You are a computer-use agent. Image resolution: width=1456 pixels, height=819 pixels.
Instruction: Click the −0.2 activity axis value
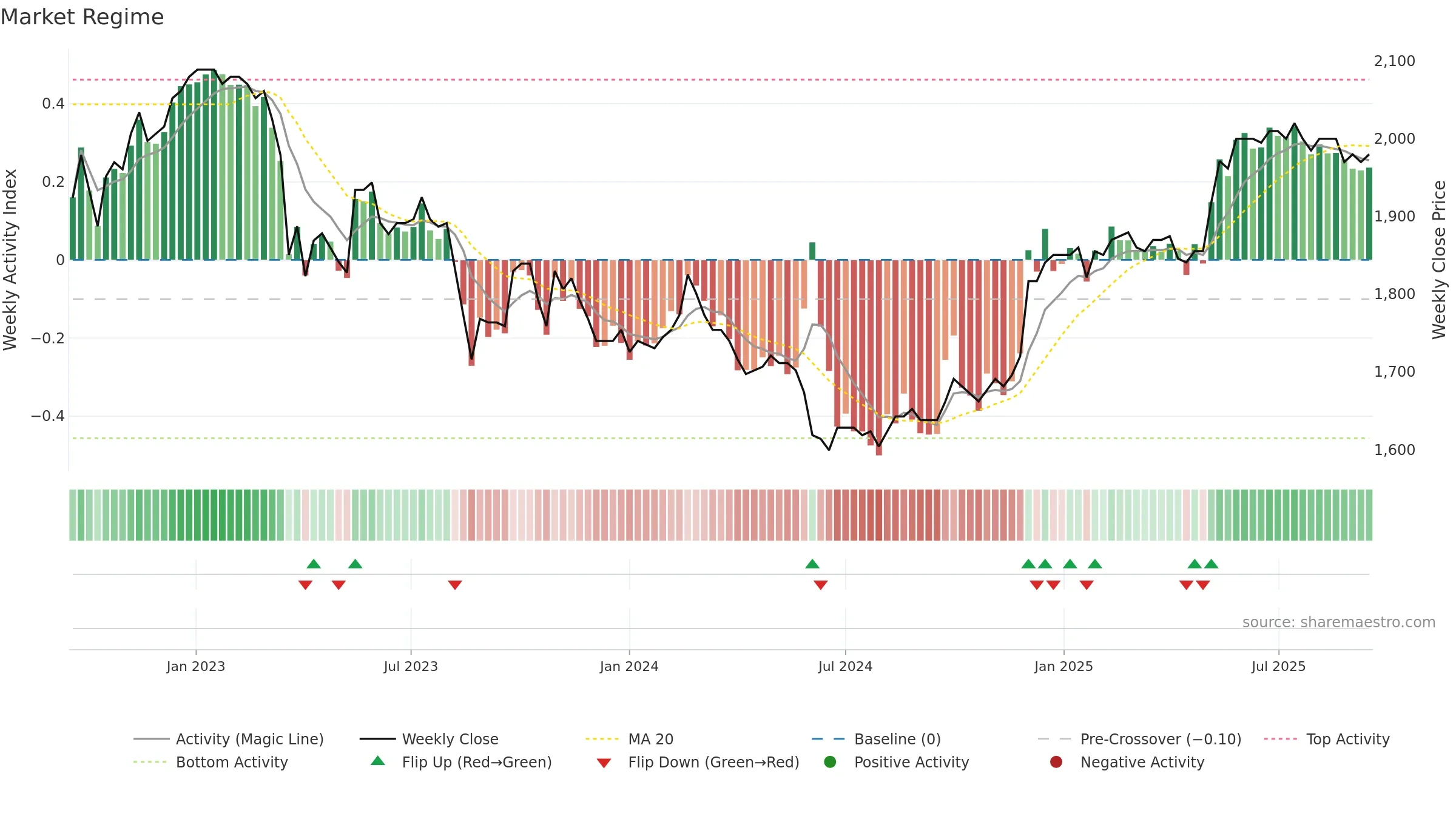click(48, 338)
